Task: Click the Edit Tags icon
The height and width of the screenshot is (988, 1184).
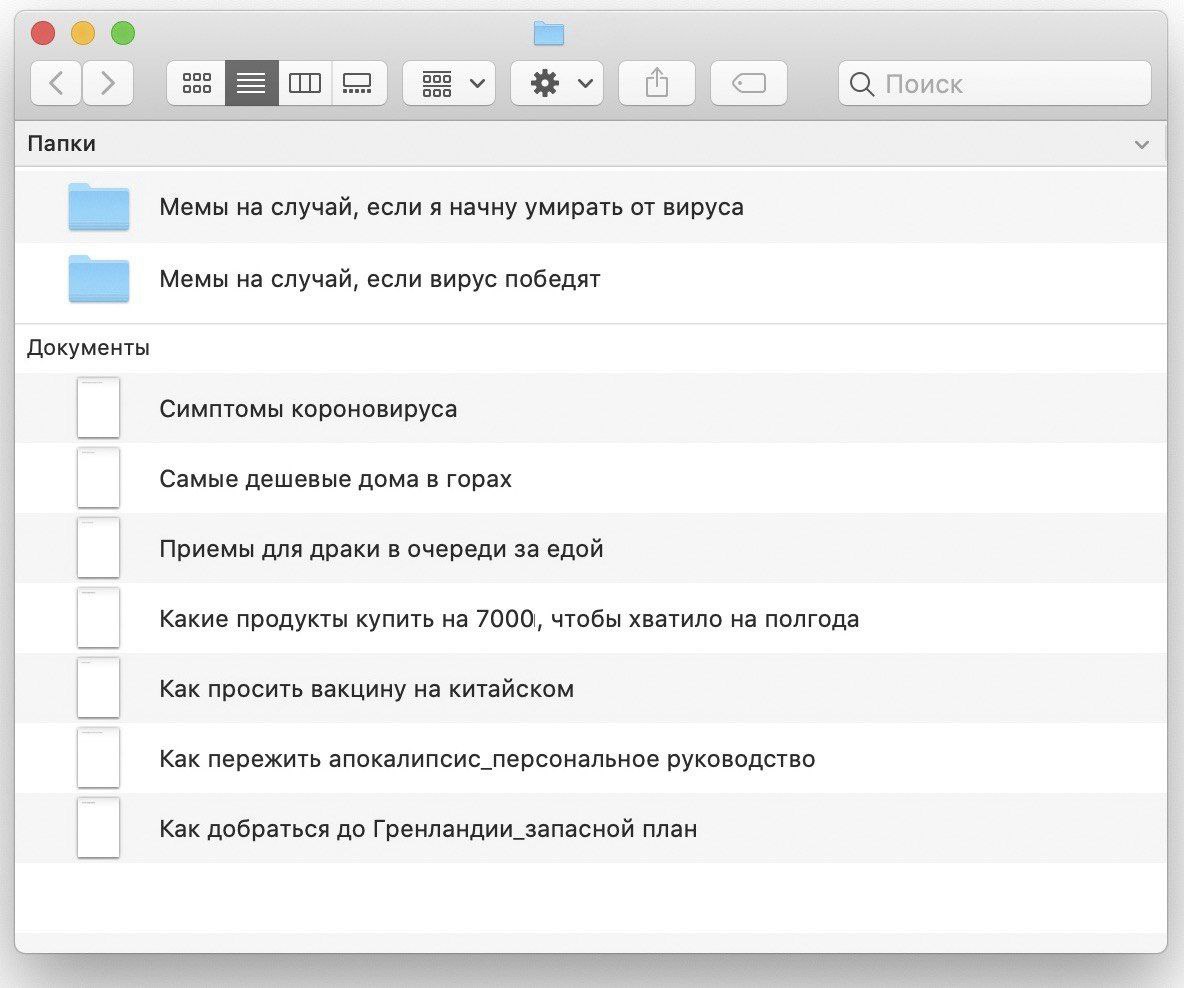Action: pos(748,84)
